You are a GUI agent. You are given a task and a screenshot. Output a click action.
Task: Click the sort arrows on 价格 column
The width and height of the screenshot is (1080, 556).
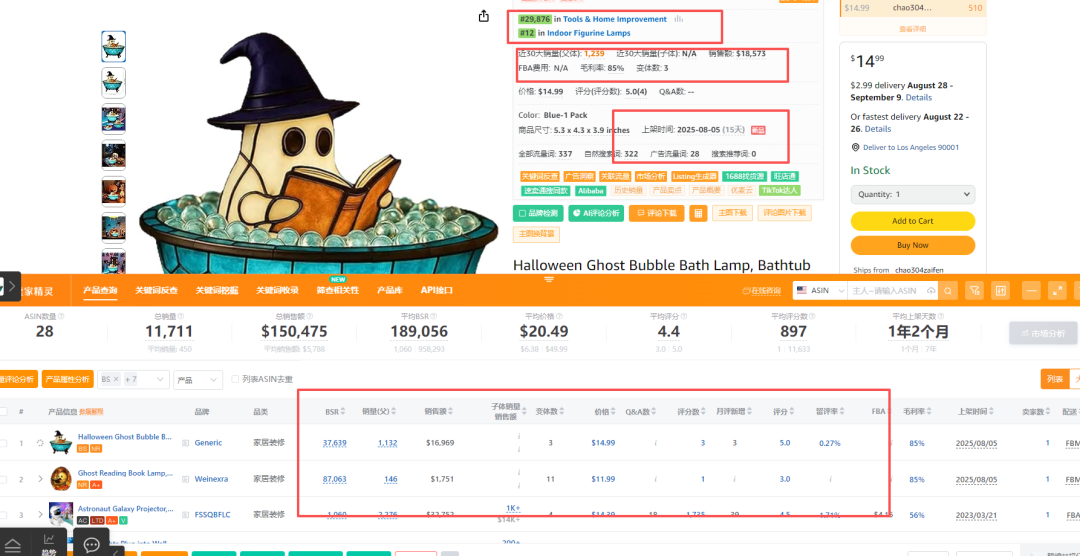coord(615,411)
